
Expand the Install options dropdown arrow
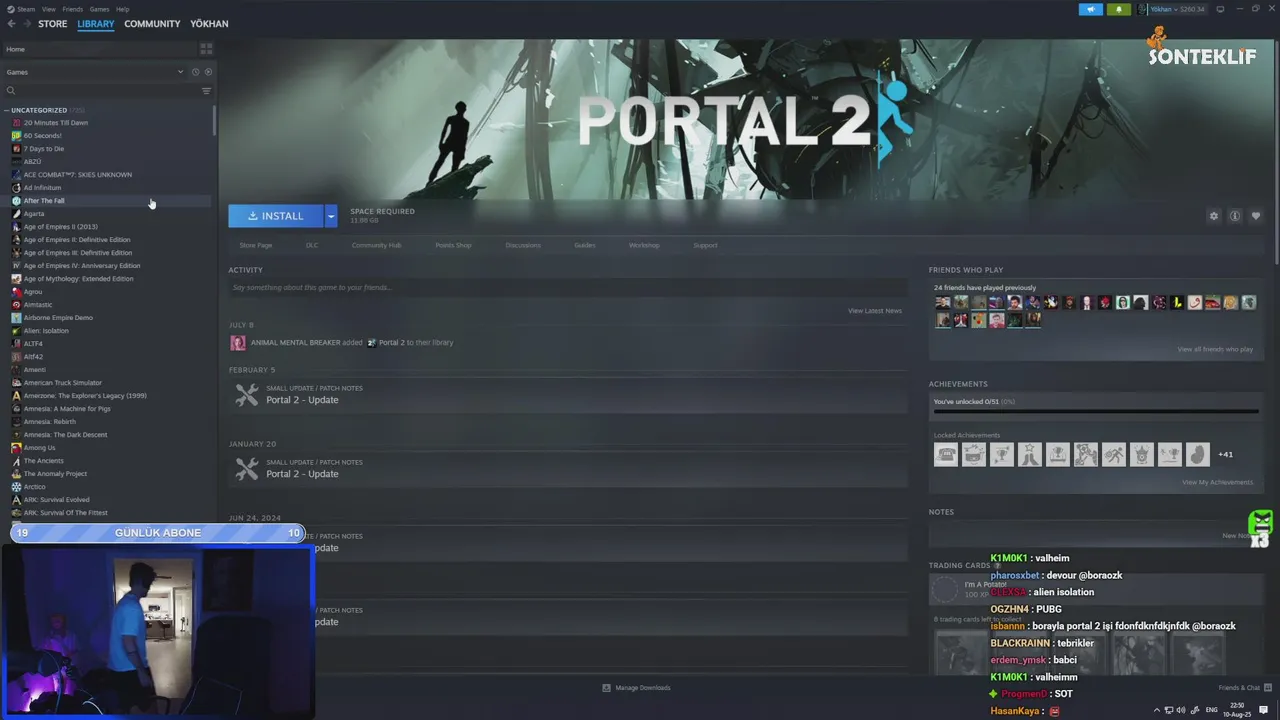331,216
